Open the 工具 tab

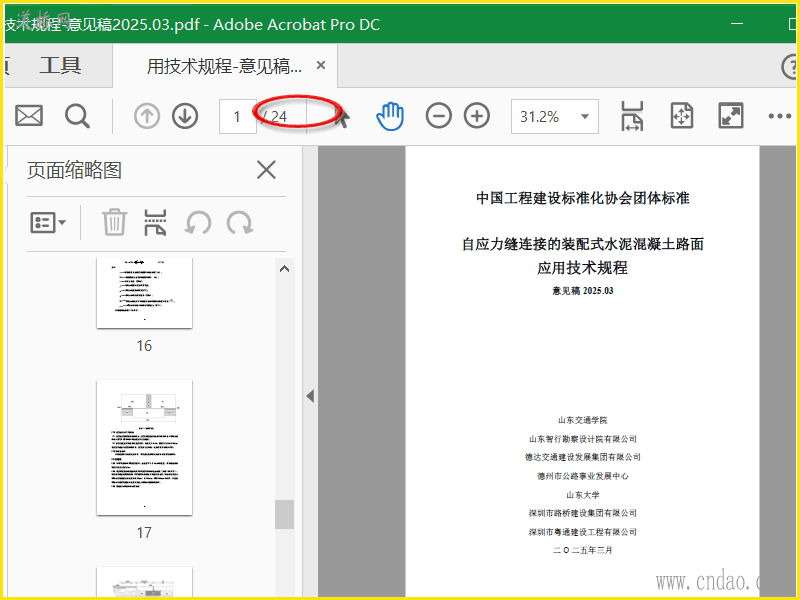tap(60, 65)
